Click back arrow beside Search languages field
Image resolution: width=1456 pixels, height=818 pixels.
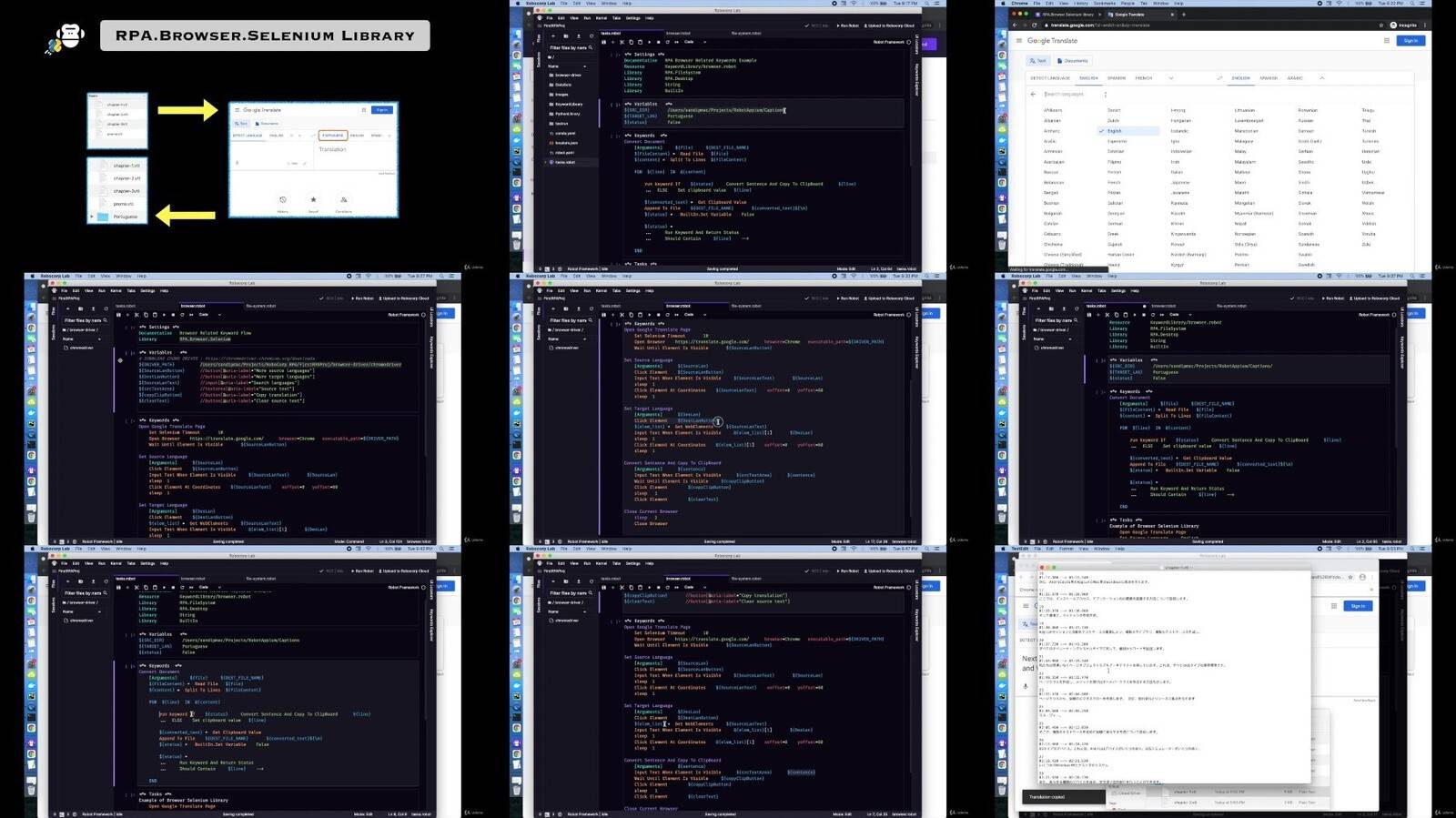tap(1033, 94)
